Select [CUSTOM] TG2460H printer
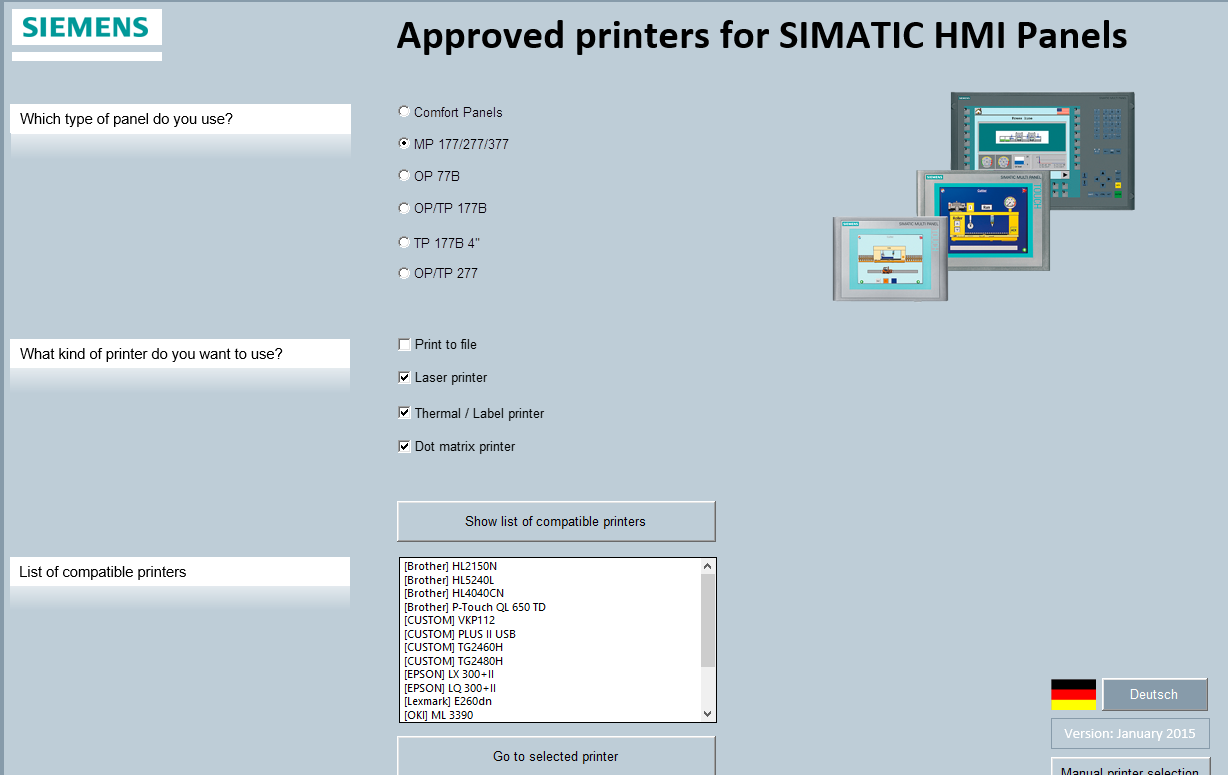This screenshot has width=1228, height=775. coord(551,647)
